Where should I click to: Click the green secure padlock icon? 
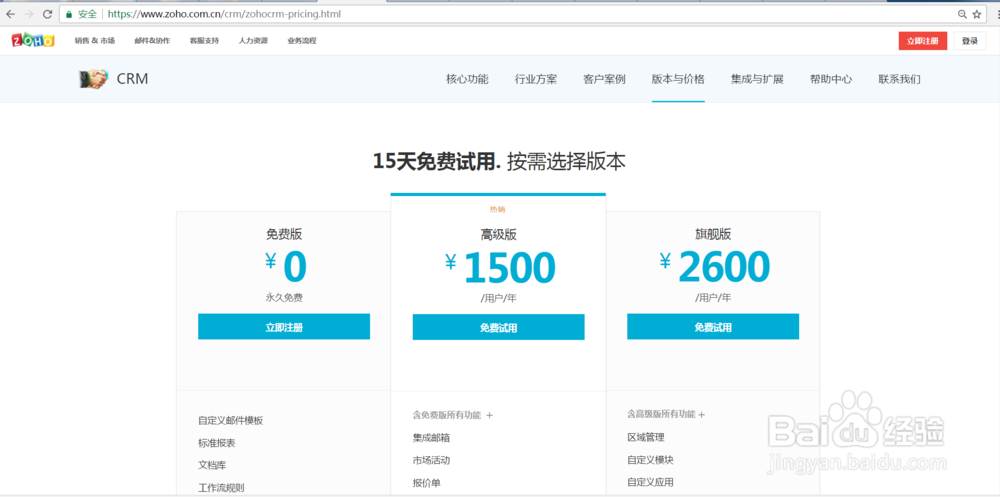click(x=70, y=13)
